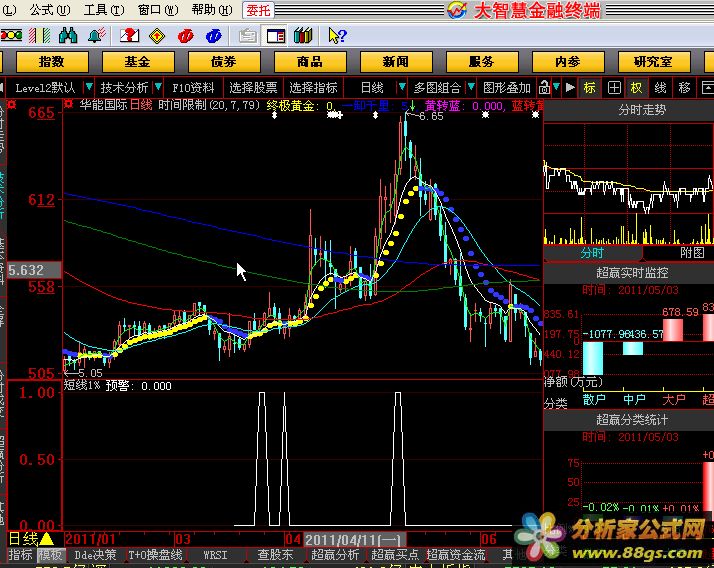Viewport: 714px width, 568px height.
Task: Click the alarm bell alert icon
Action: [x=96, y=36]
